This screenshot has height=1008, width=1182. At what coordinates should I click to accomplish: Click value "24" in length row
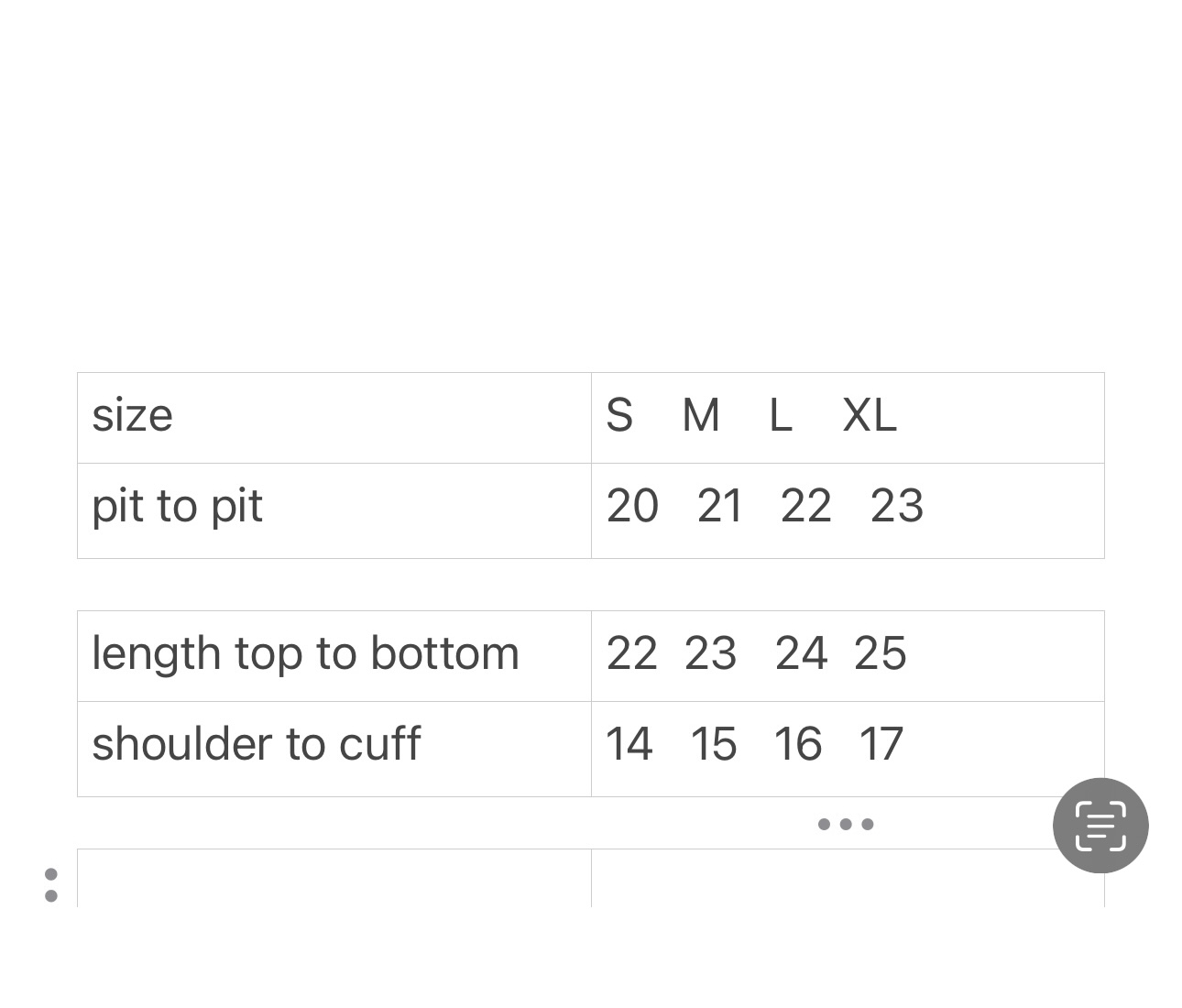pyautogui.click(x=801, y=654)
